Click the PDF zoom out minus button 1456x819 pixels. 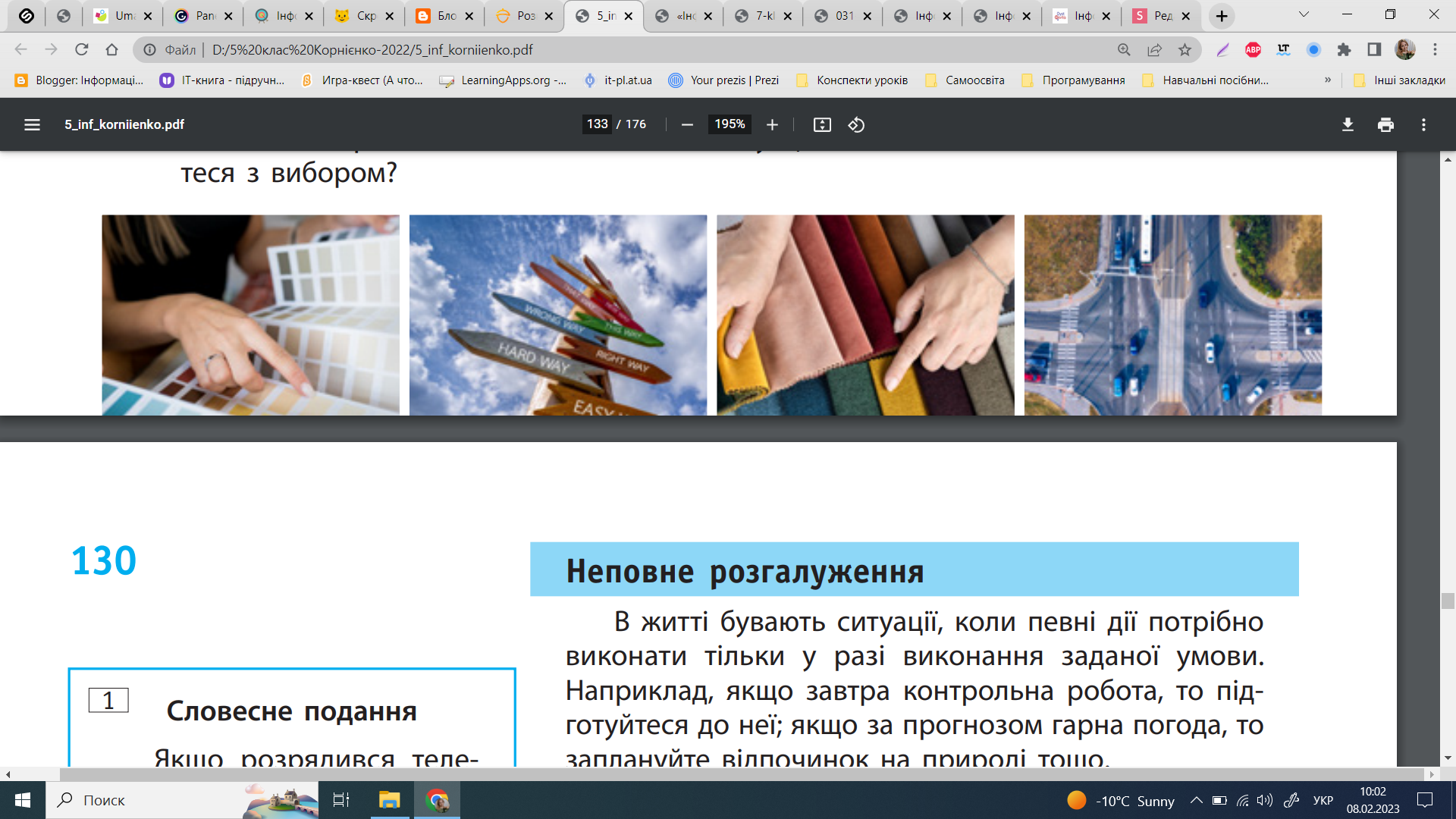click(x=687, y=124)
